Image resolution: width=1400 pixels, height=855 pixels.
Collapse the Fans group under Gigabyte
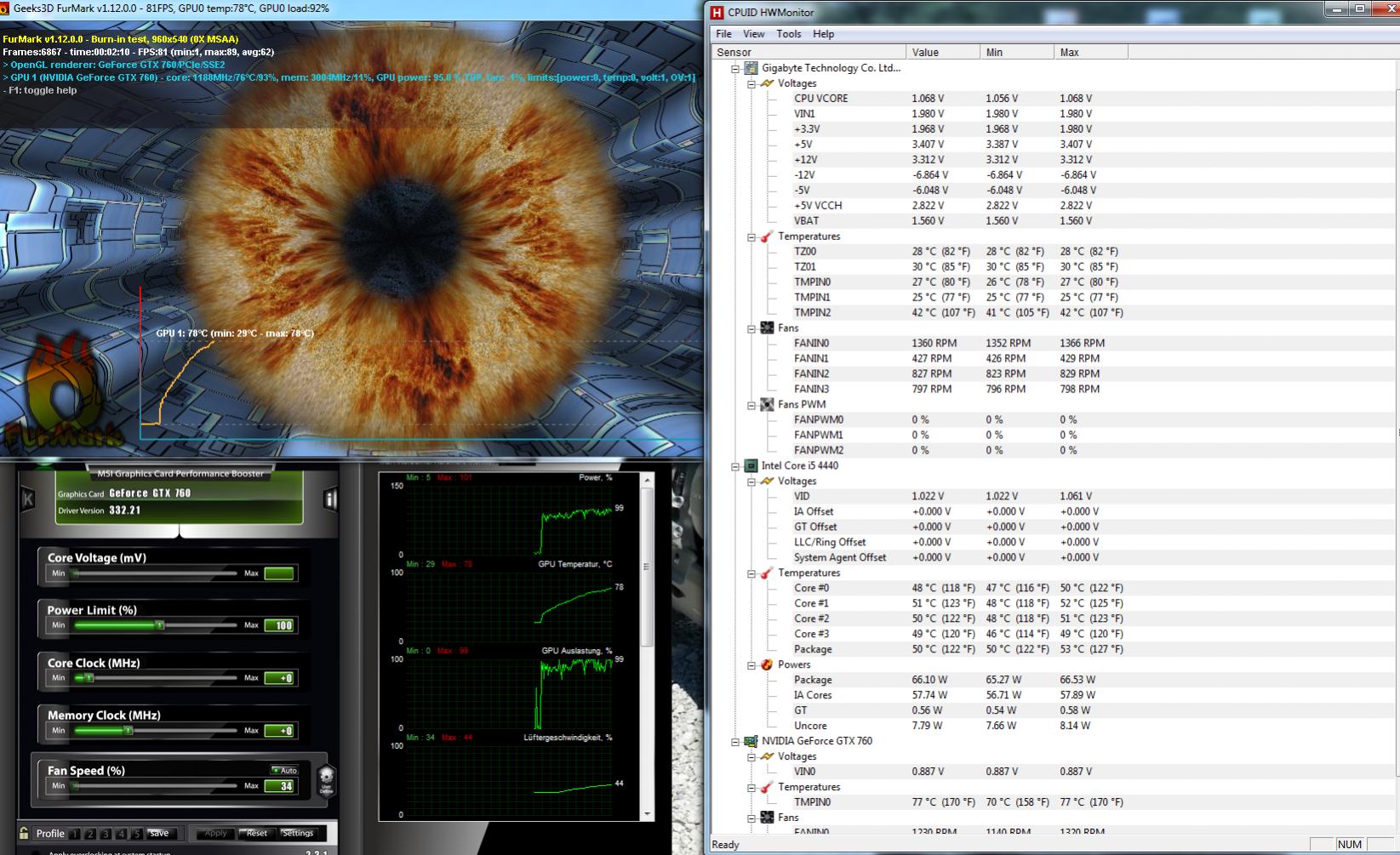[751, 329]
